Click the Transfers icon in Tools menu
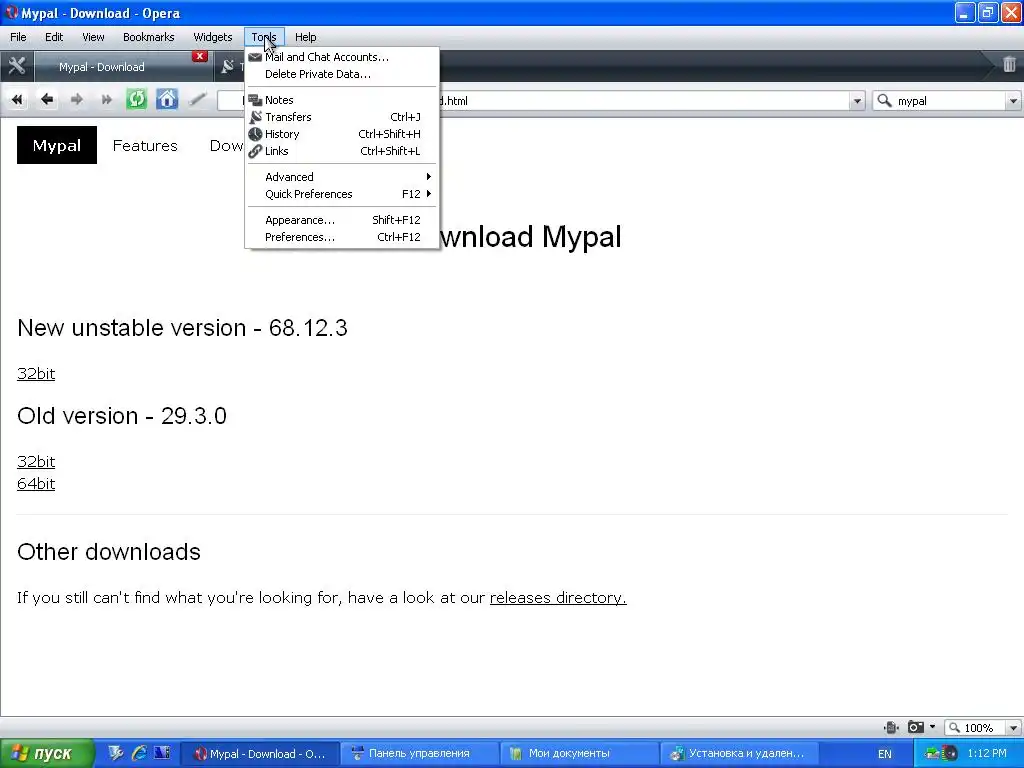This screenshot has width=1024, height=768. coord(255,117)
